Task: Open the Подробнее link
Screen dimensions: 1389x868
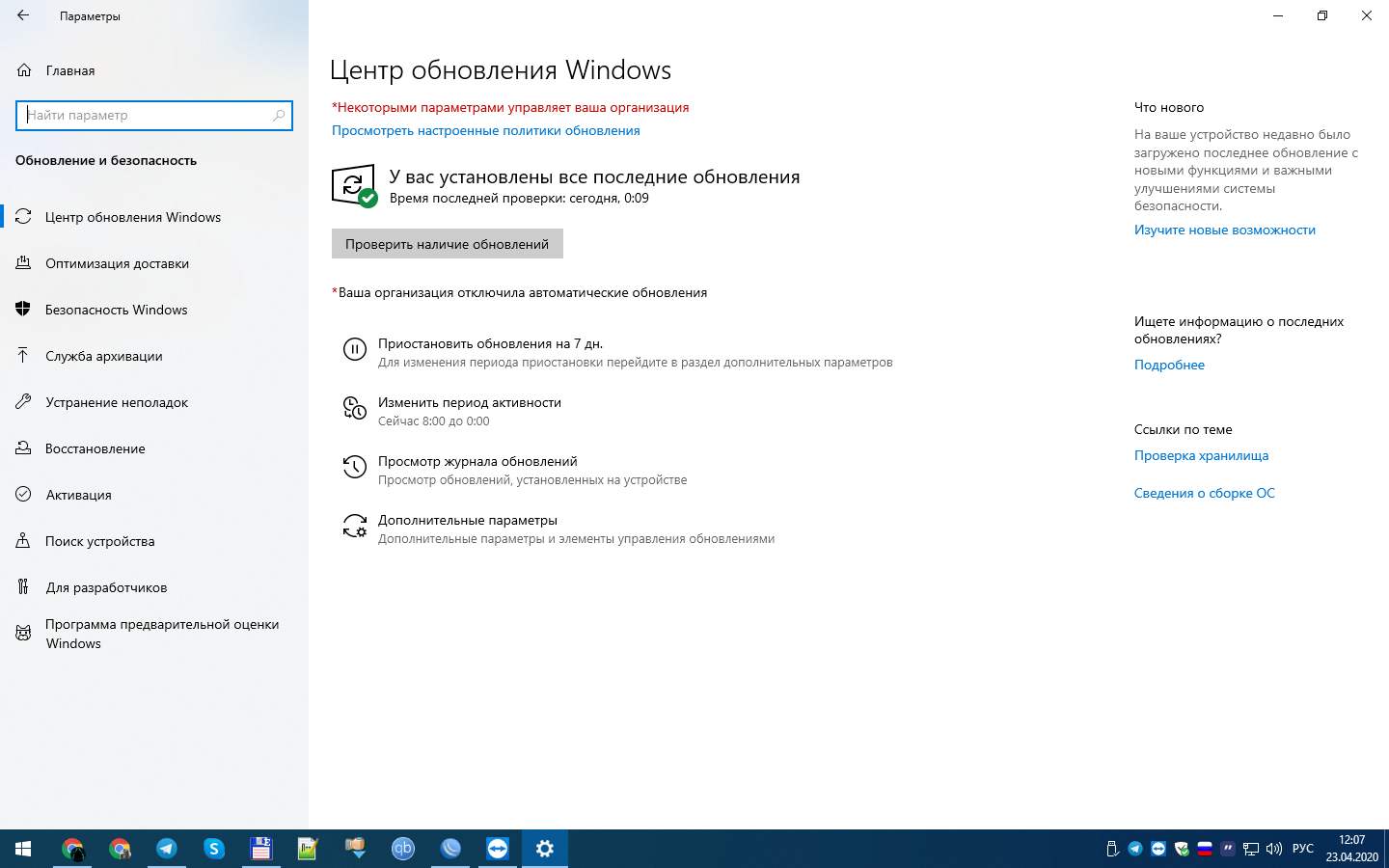Action: pyautogui.click(x=1169, y=365)
